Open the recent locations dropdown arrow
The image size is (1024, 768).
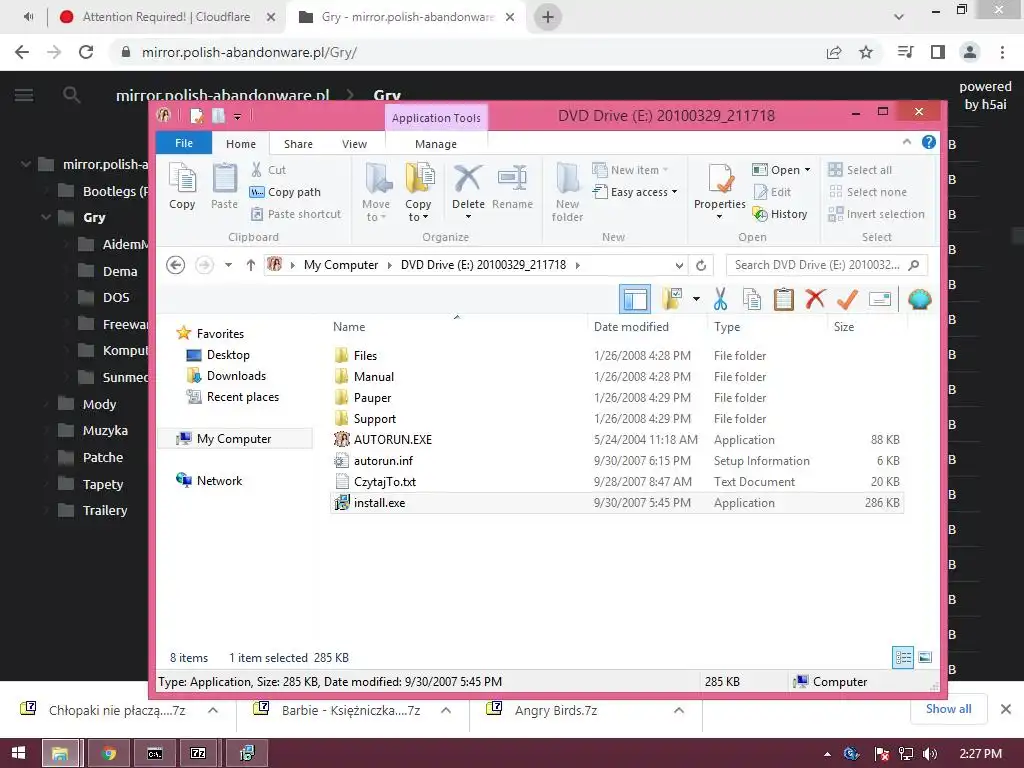tap(228, 265)
